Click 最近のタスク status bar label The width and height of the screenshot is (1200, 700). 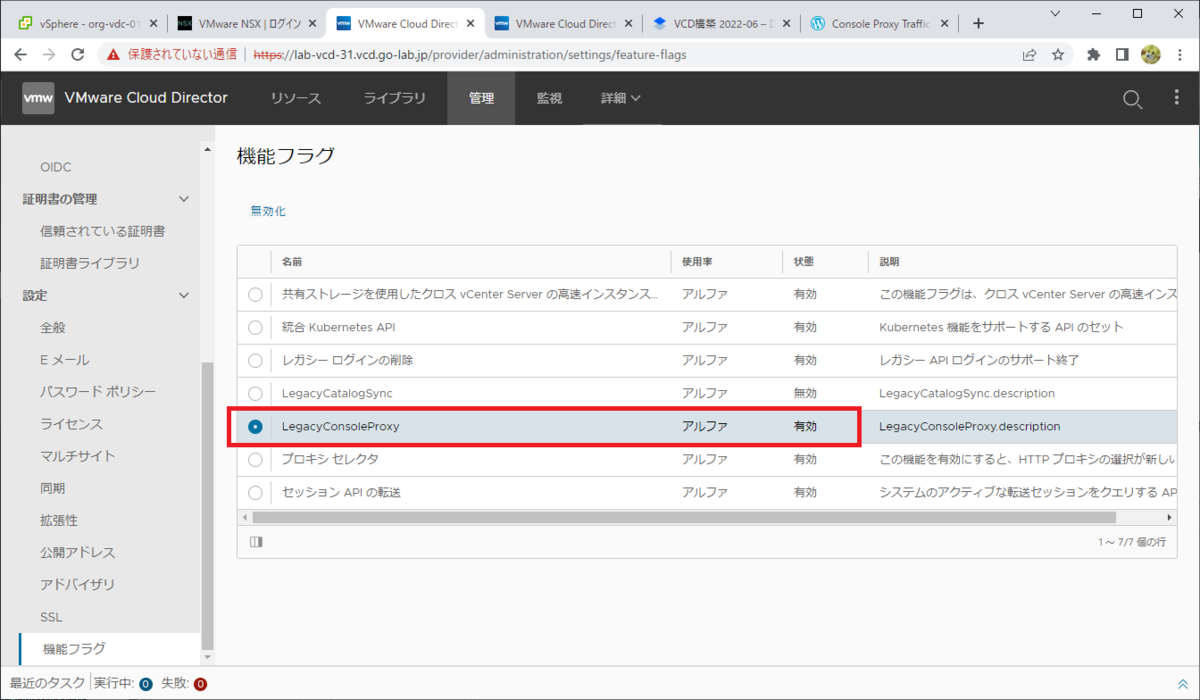(48, 684)
